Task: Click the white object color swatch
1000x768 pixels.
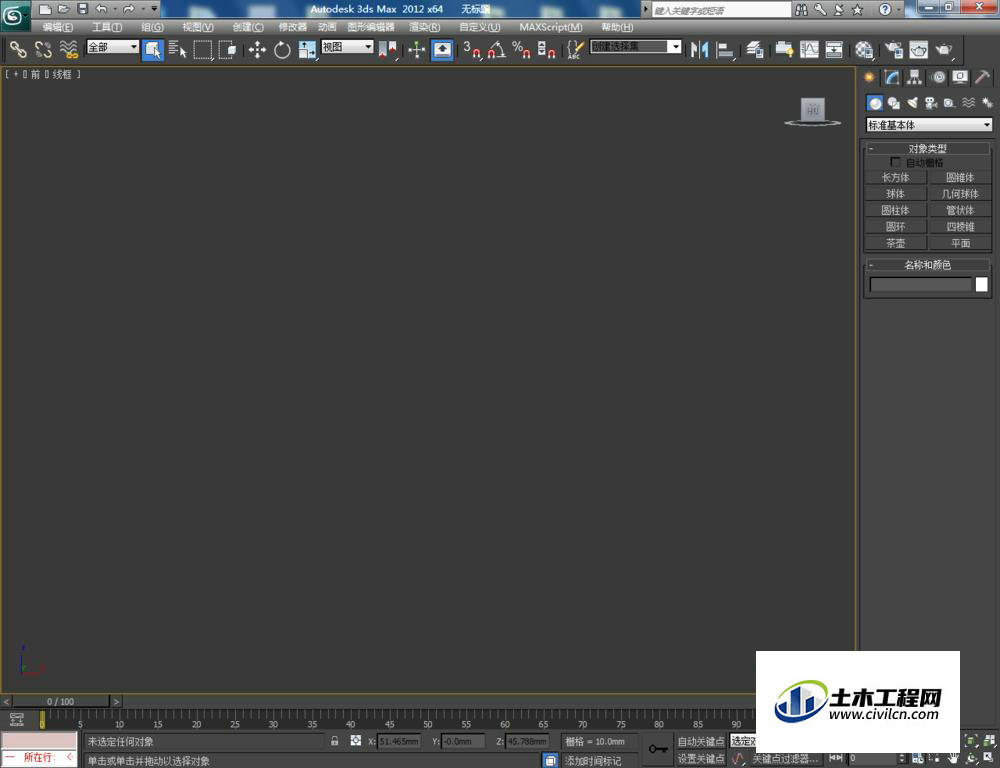Action: click(982, 284)
